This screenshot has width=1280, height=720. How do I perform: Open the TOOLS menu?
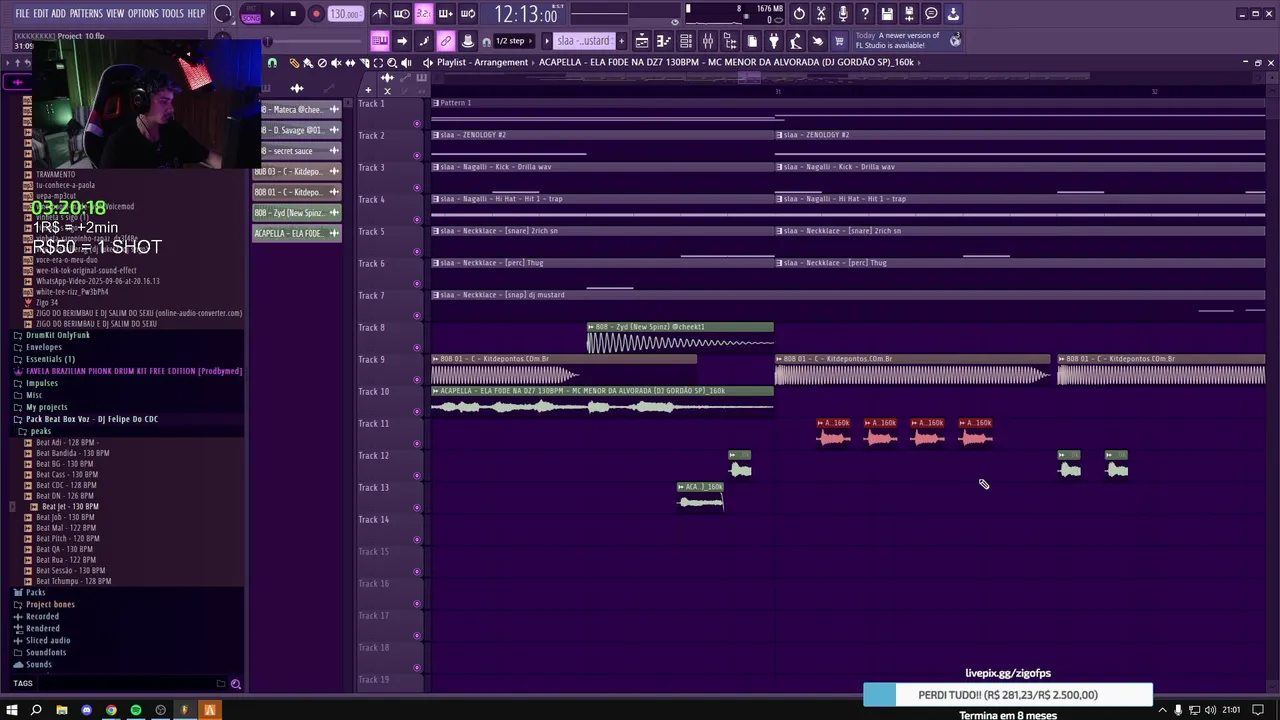pyautogui.click(x=173, y=14)
